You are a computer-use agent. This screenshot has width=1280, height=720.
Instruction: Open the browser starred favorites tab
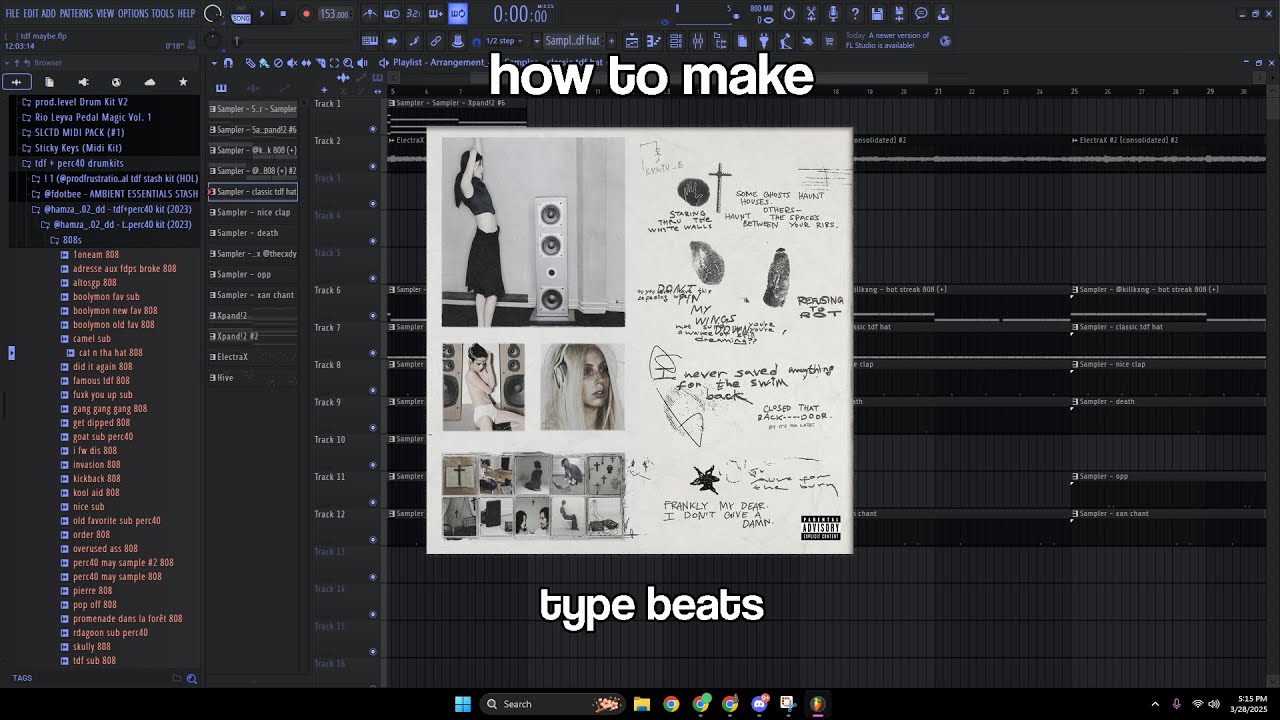point(182,82)
